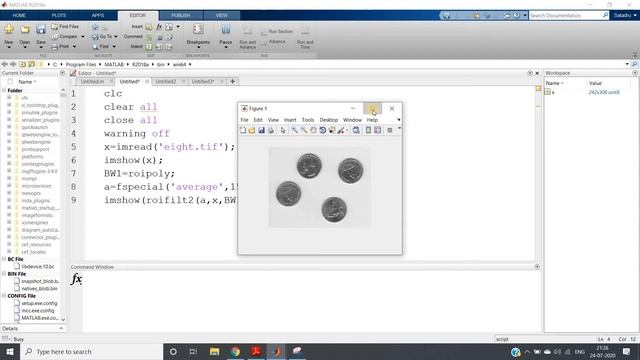Screen dimensions: 640x360
Task: Open the Adobe Acrobat taskbar icon
Action: 256,351
